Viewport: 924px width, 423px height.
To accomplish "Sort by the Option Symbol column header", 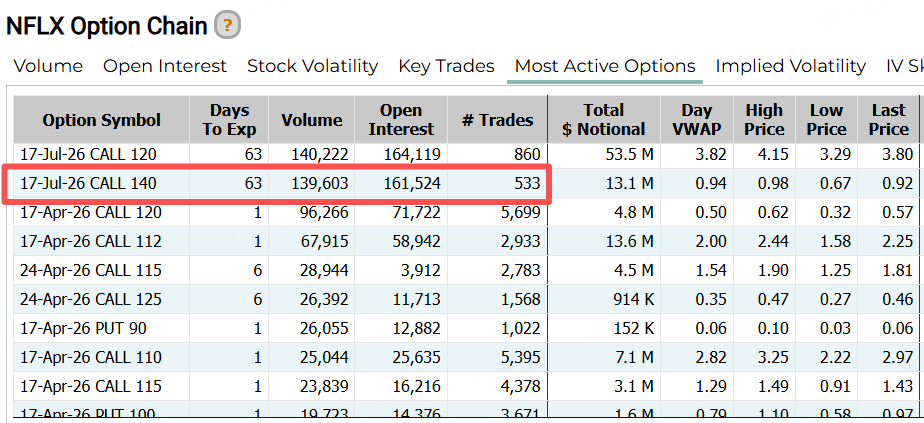I will (101, 120).
